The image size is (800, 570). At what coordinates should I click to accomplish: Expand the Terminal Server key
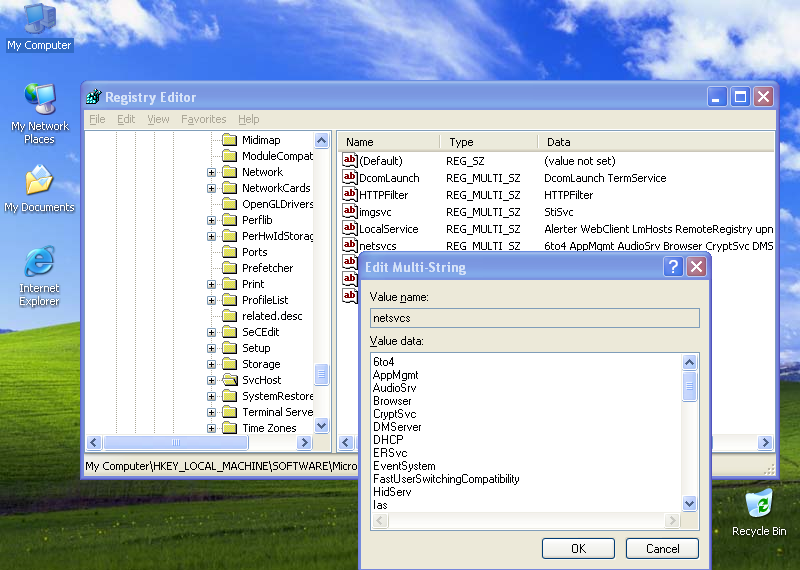(211, 412)
